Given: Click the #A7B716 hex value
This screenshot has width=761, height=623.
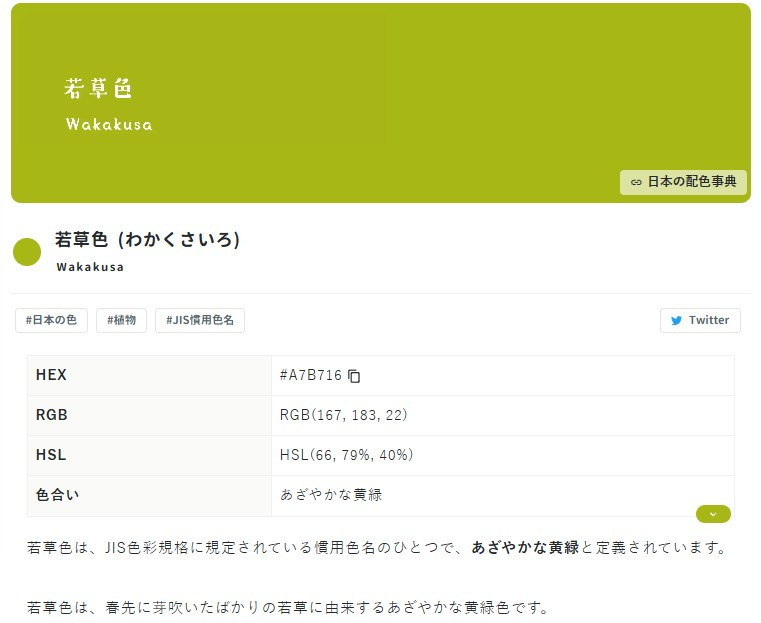Looking at the screenshot, I should click(x=311, y=375).
